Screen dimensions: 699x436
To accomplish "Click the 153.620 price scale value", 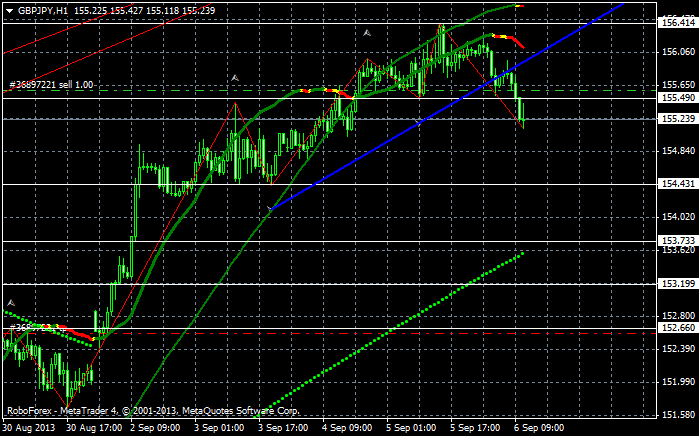I will 679,250.
